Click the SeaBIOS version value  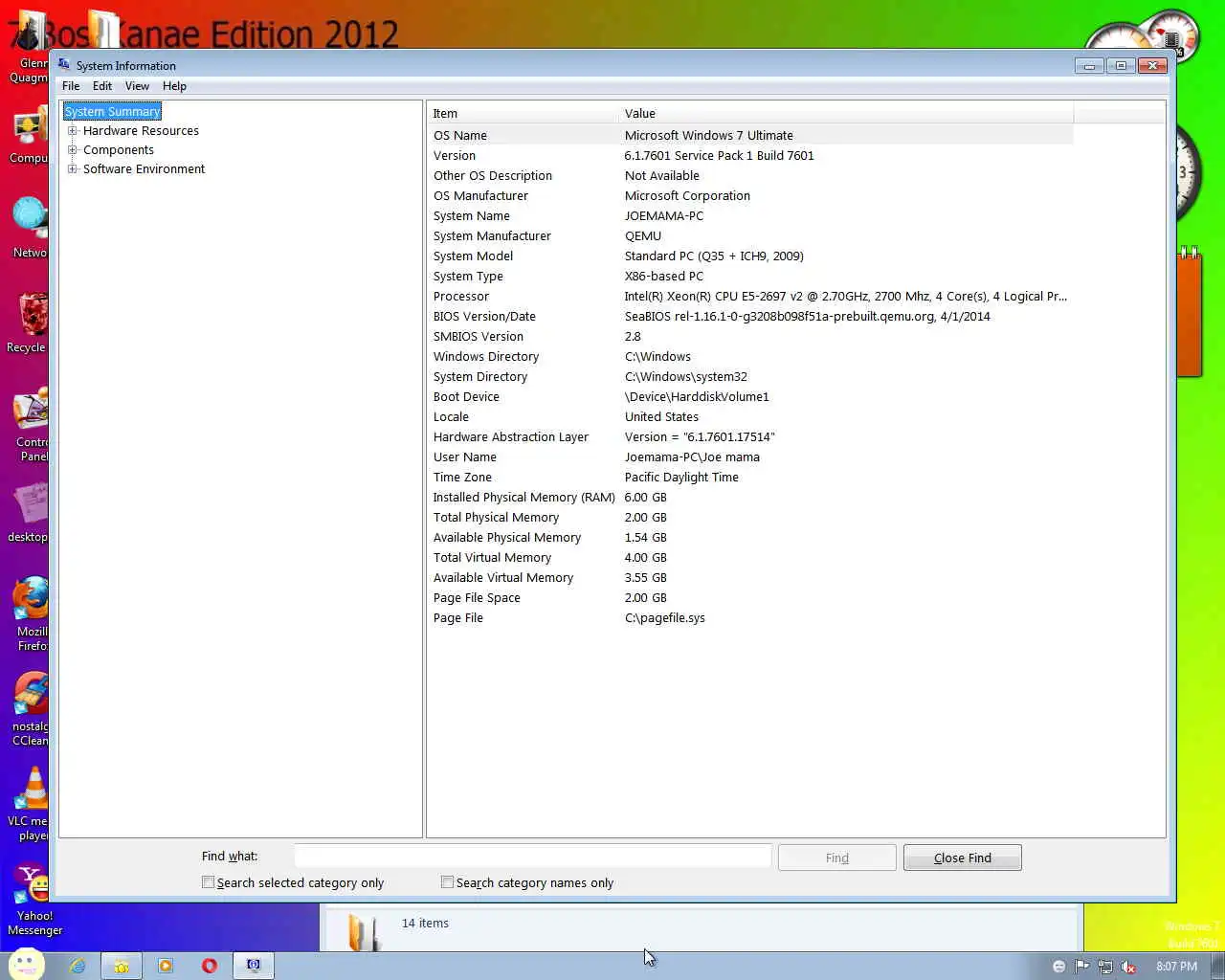pyautogui.click(x=808, y=316)
